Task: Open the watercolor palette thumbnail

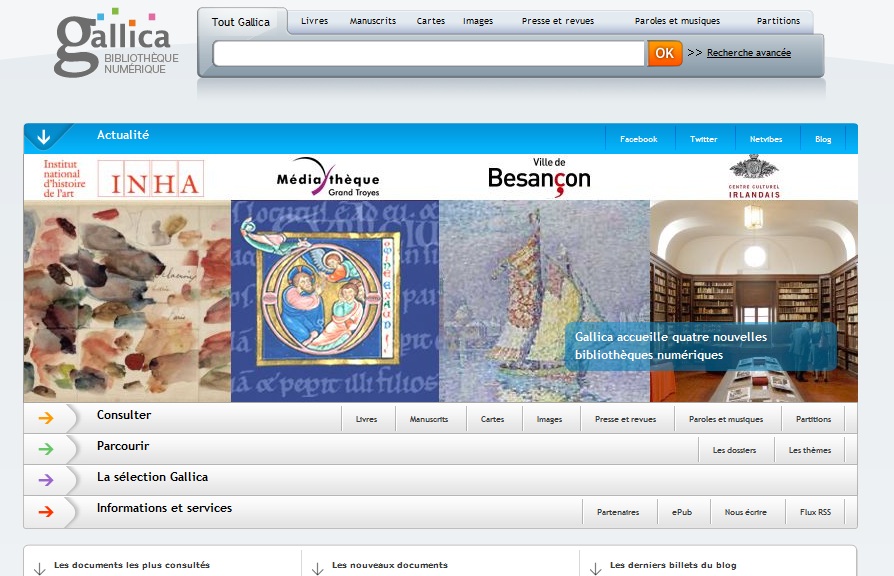Action: coord(127,301)
